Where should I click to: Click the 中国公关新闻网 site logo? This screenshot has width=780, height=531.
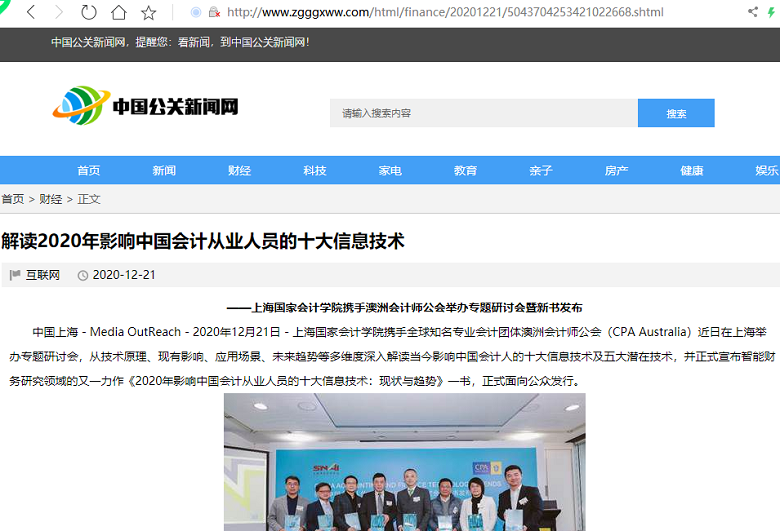coord(146,106)
